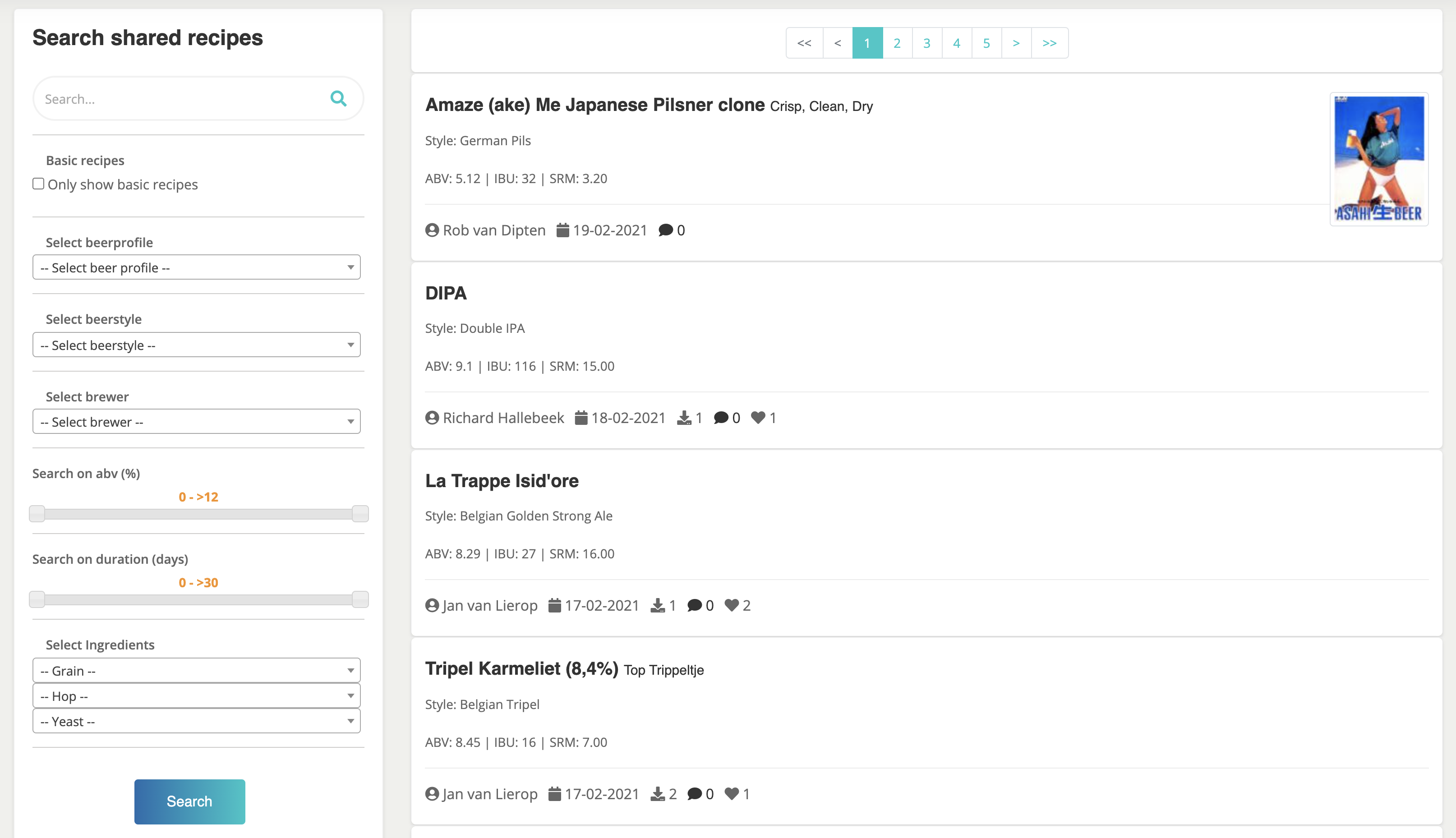The width and height of the screenshot is (1456, 838).
Task: Click heart icon on Tripel Karmeliet recipe
Action: 732,794
